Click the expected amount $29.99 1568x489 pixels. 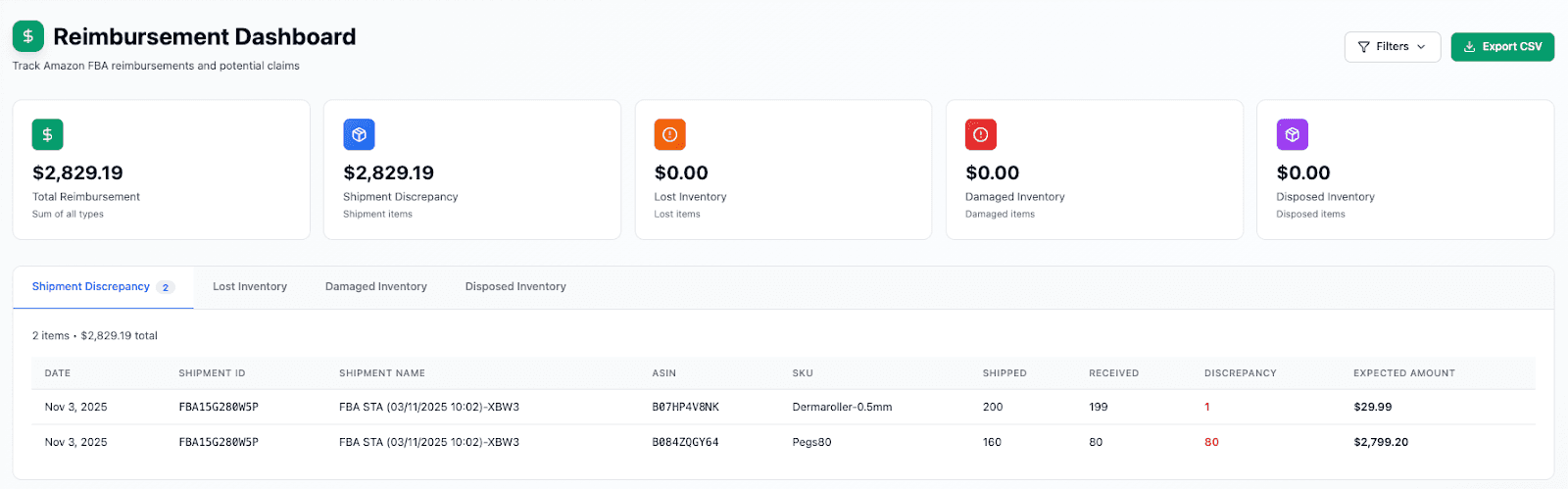(1373, 407)
